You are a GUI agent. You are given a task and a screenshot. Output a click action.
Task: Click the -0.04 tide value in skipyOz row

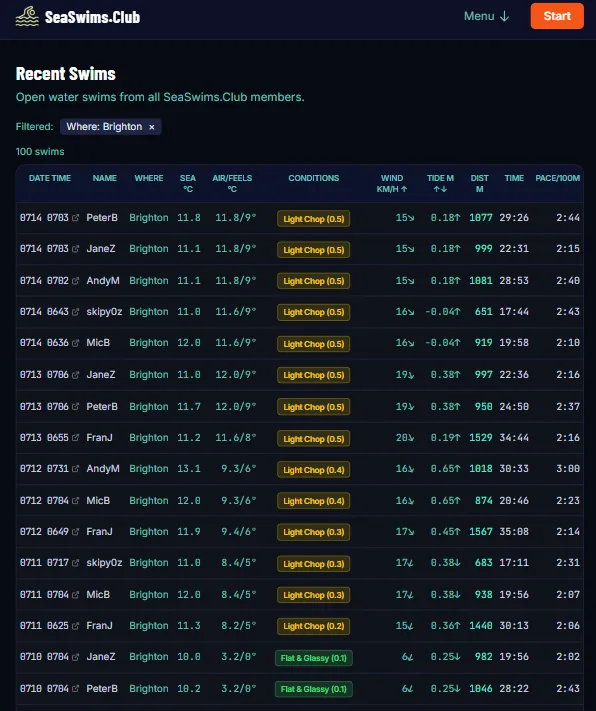(443, 312)
